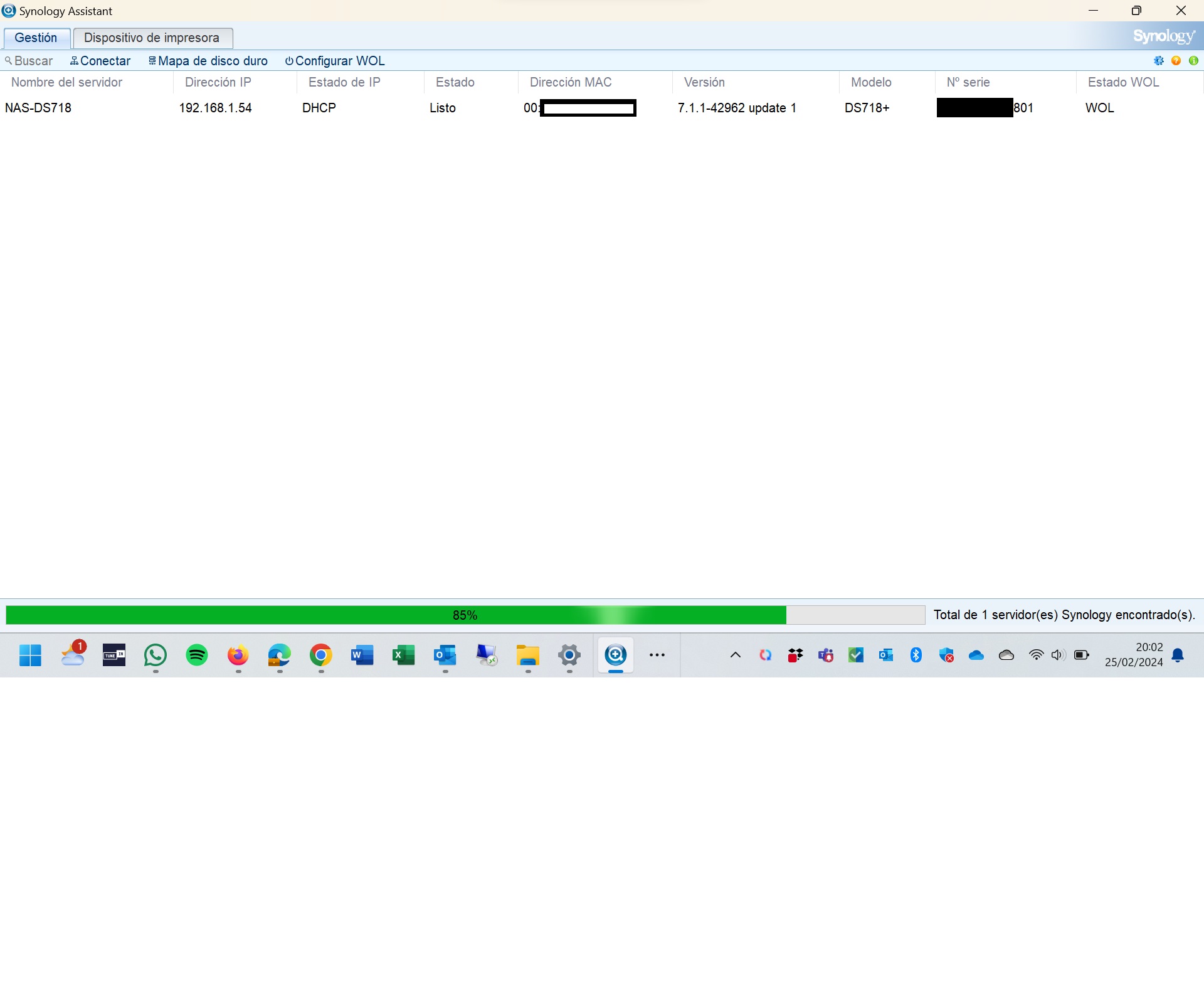Screen dimensions: 1204x1003
Task: Click the WOL status cell
Action: pos(1100,108)
